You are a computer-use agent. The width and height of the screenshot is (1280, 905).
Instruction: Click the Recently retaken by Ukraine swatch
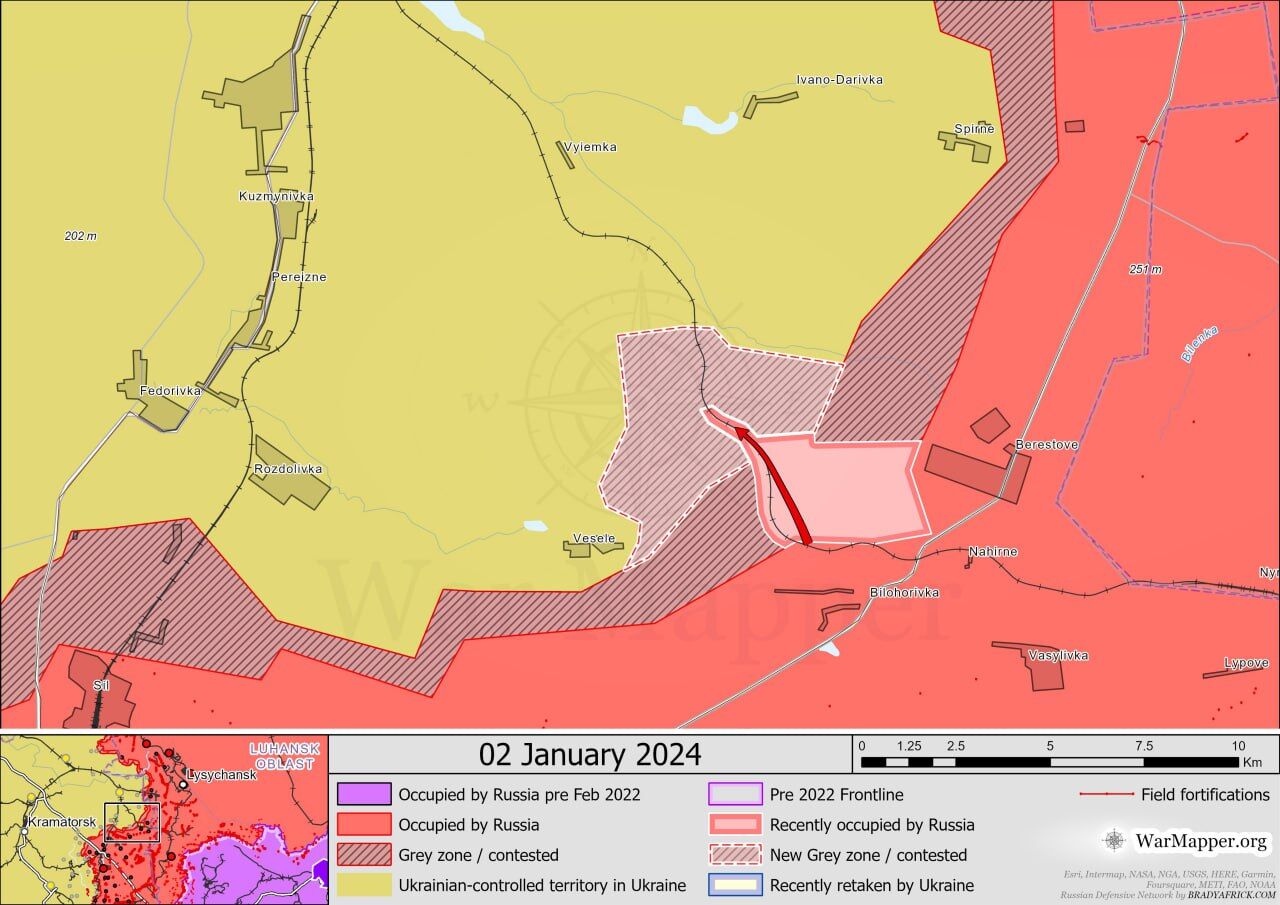point(735,885)
